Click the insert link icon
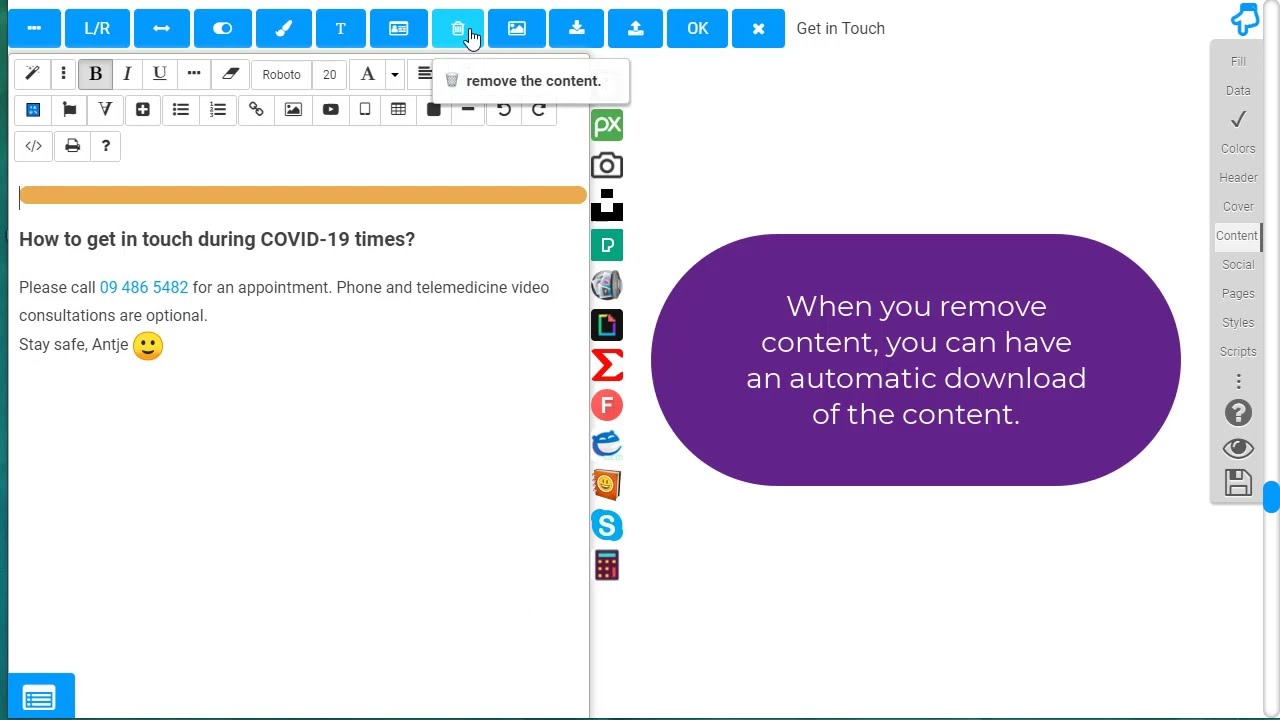 pyautogui.click(x=256, y=110)
